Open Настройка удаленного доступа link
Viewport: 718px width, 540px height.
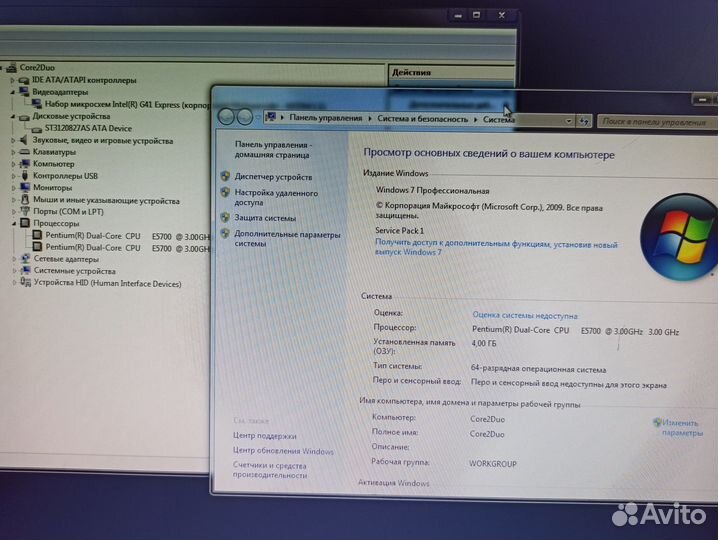[276, 197]
